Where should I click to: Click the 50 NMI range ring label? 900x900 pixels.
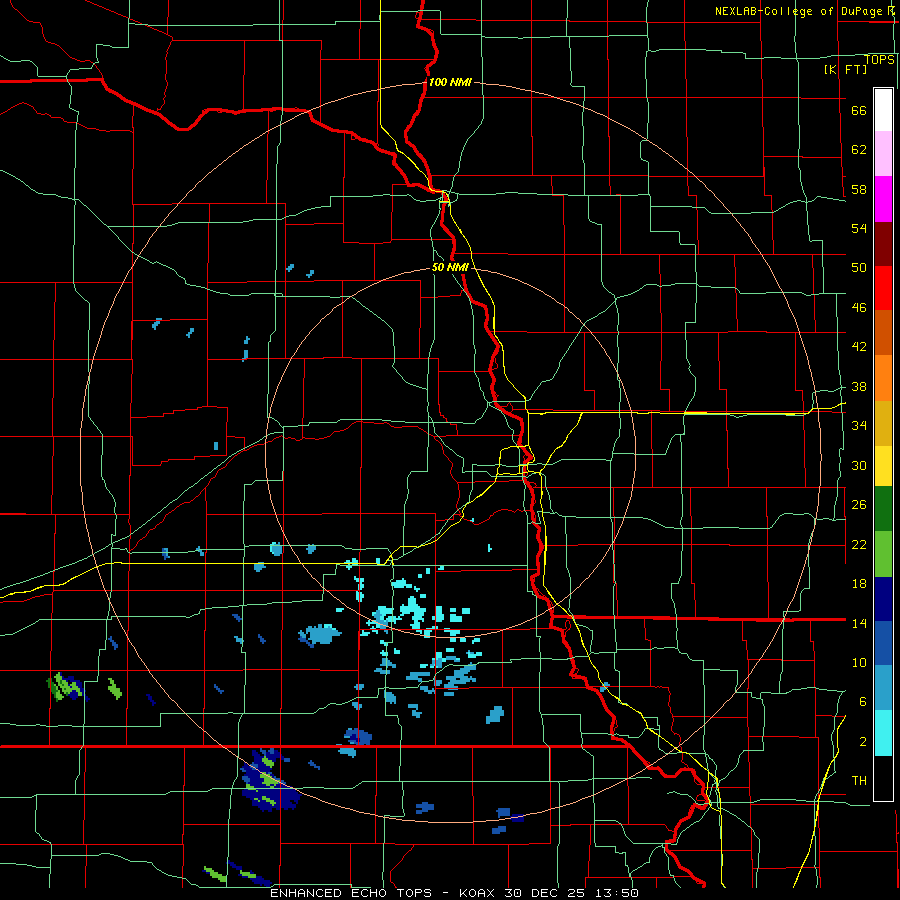coord(450,267)
